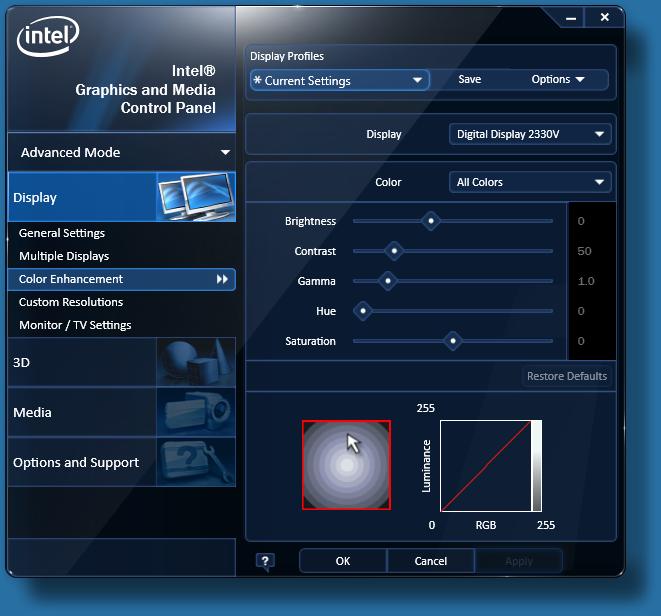Click the Brightness slider handle

point(431,221)
